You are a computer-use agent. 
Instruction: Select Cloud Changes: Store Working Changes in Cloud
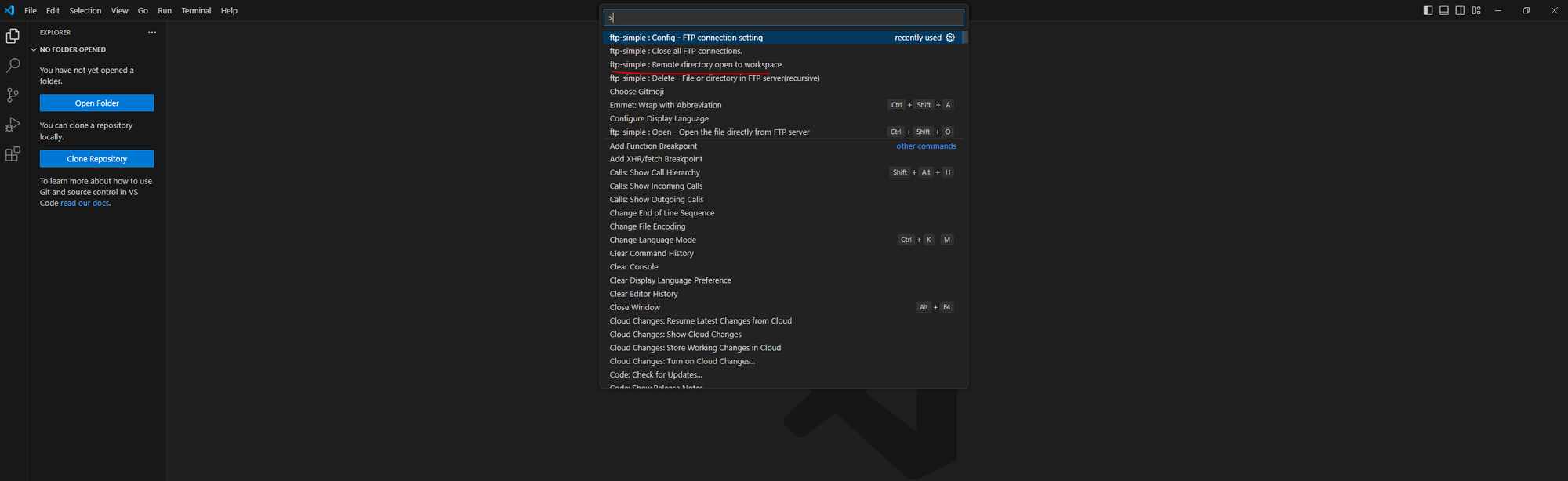coord(782,348)
